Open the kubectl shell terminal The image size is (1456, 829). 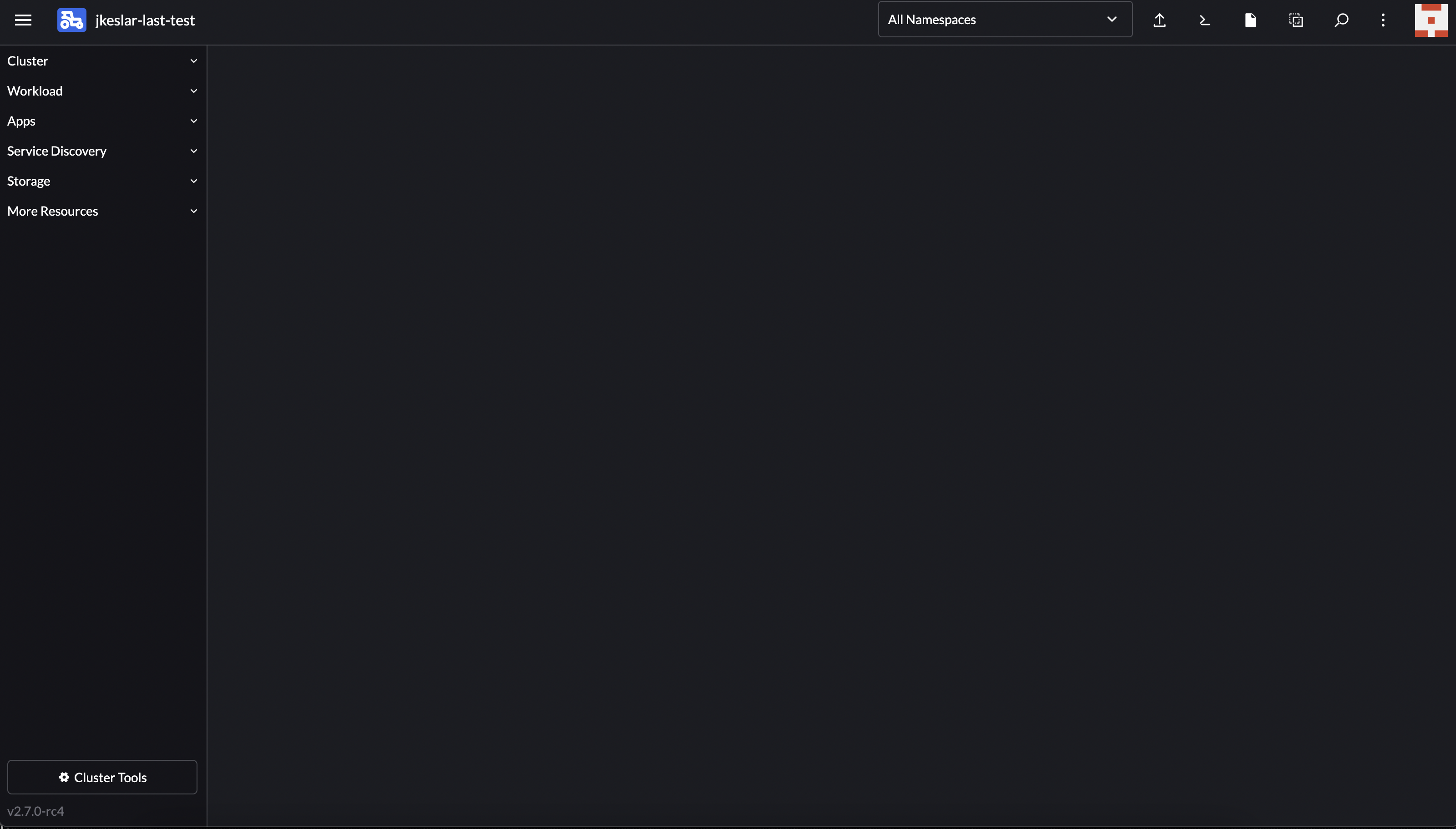pos(1204,20)
